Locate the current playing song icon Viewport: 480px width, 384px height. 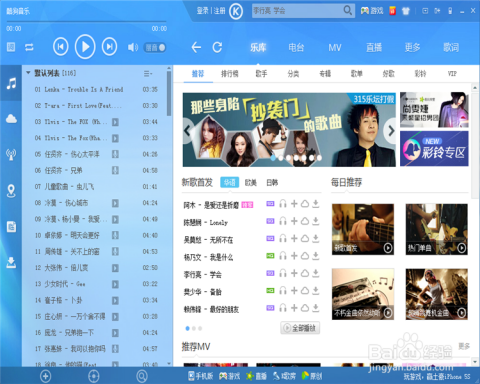click(x=94, y=376)
